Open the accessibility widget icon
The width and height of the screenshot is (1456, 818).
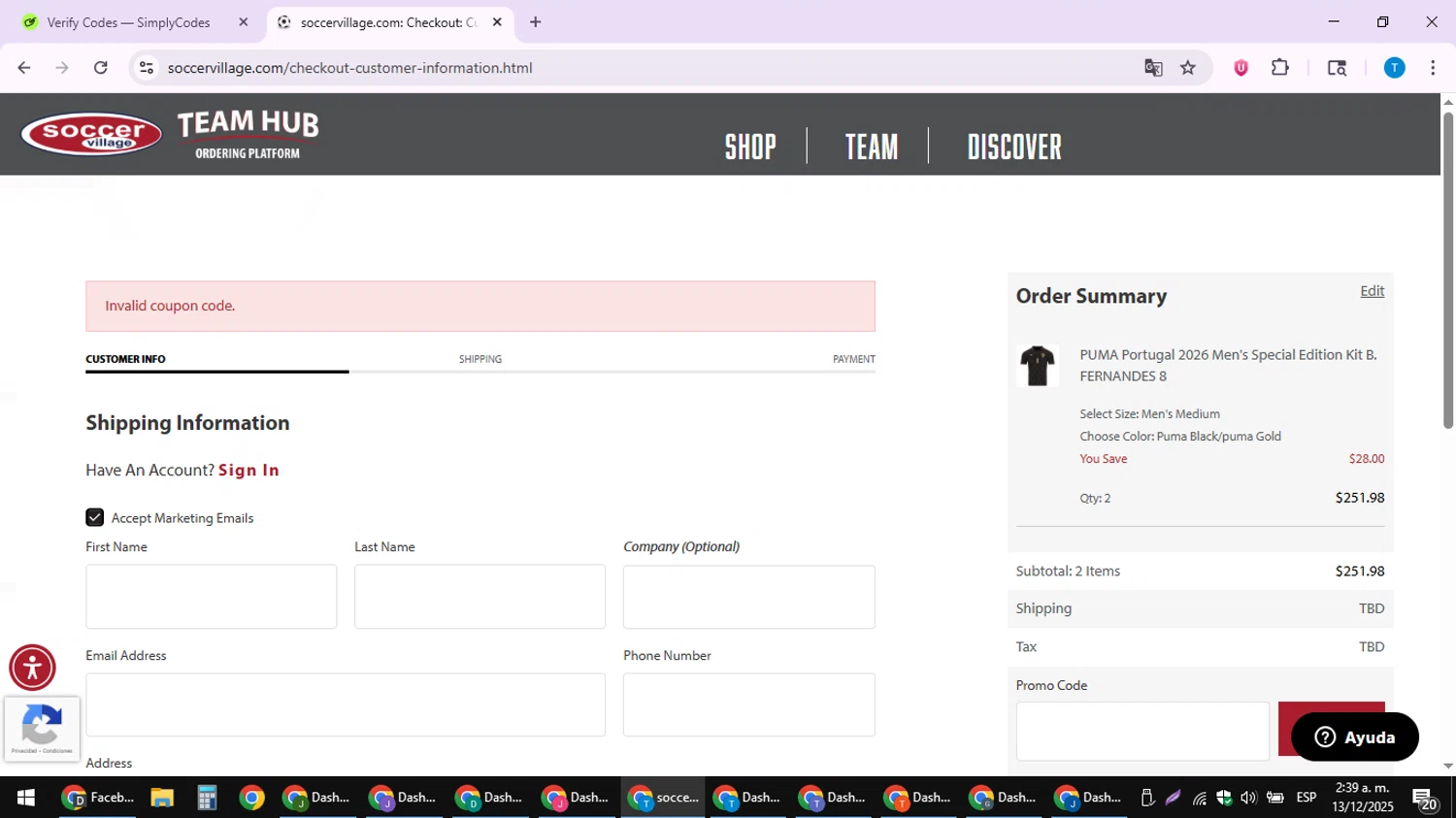pos(32,668)
